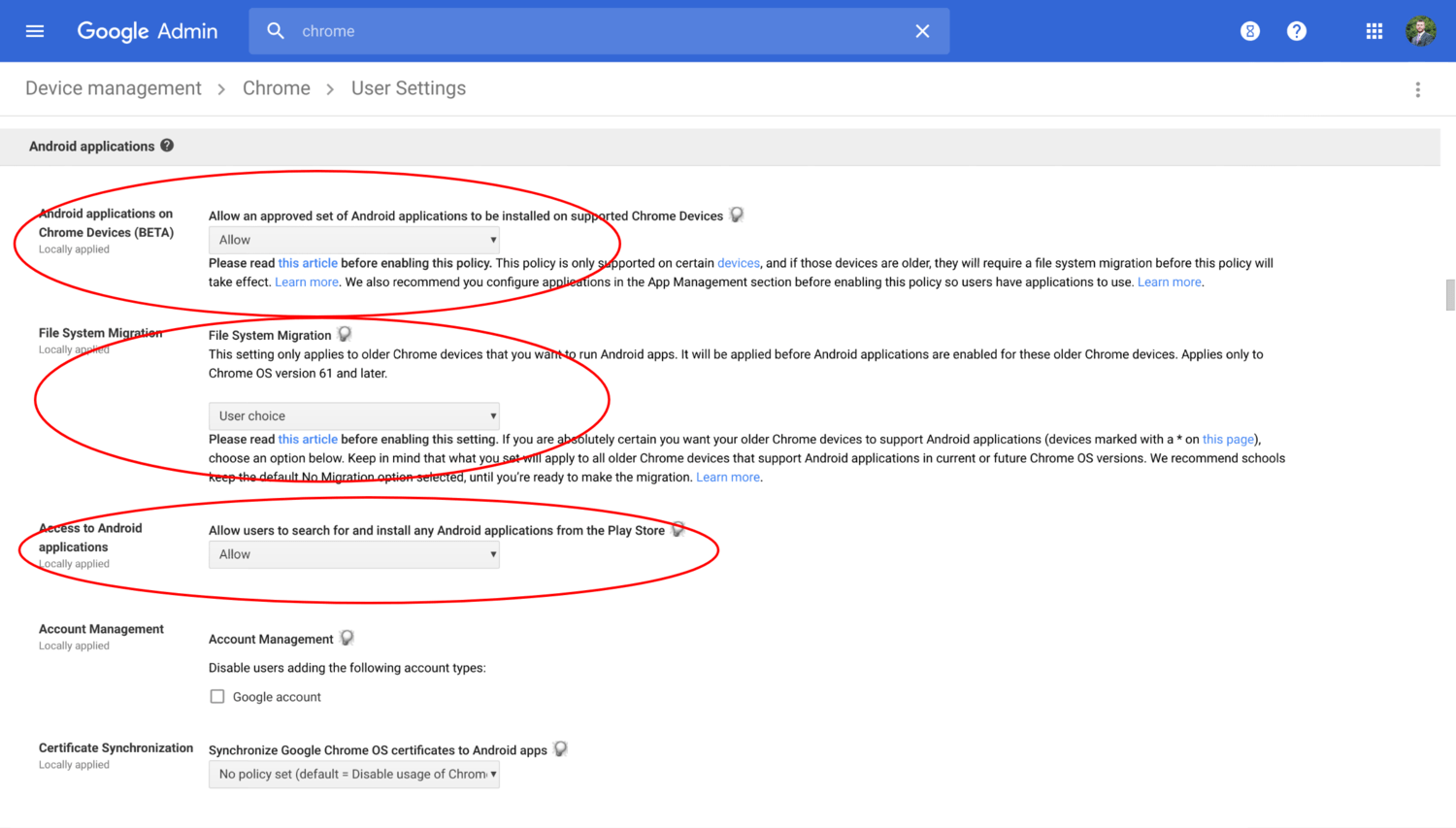
Task: Click the bulb icon next to Account Management
Action: pos(347,638)
